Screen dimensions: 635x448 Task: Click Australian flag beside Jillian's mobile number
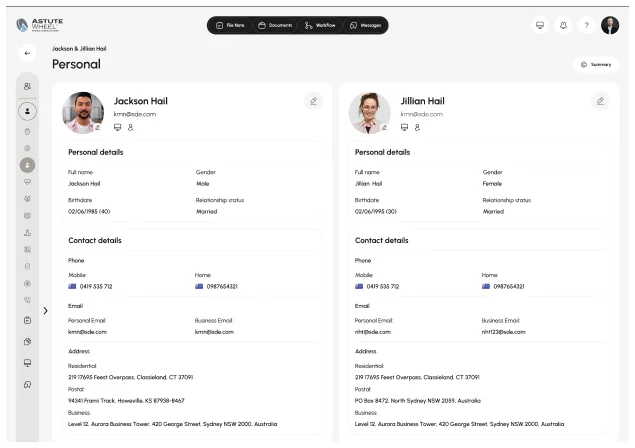(x=359, y=286)
